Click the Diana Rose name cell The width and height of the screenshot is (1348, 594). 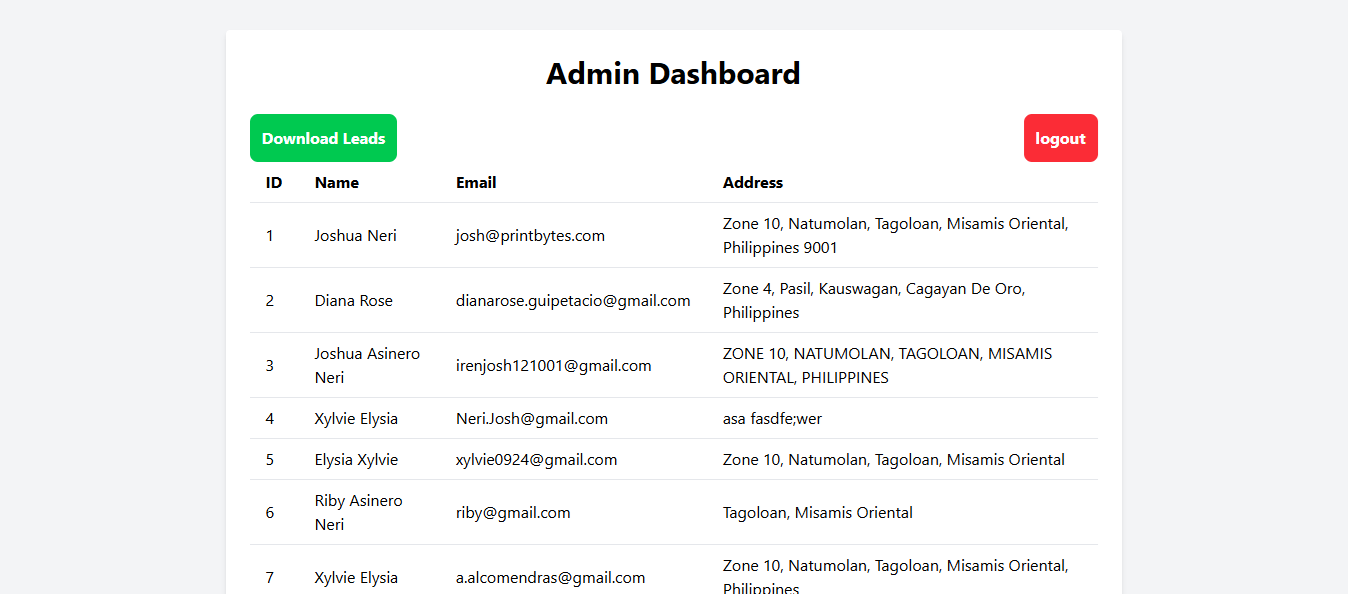click(x=353, y=301)
